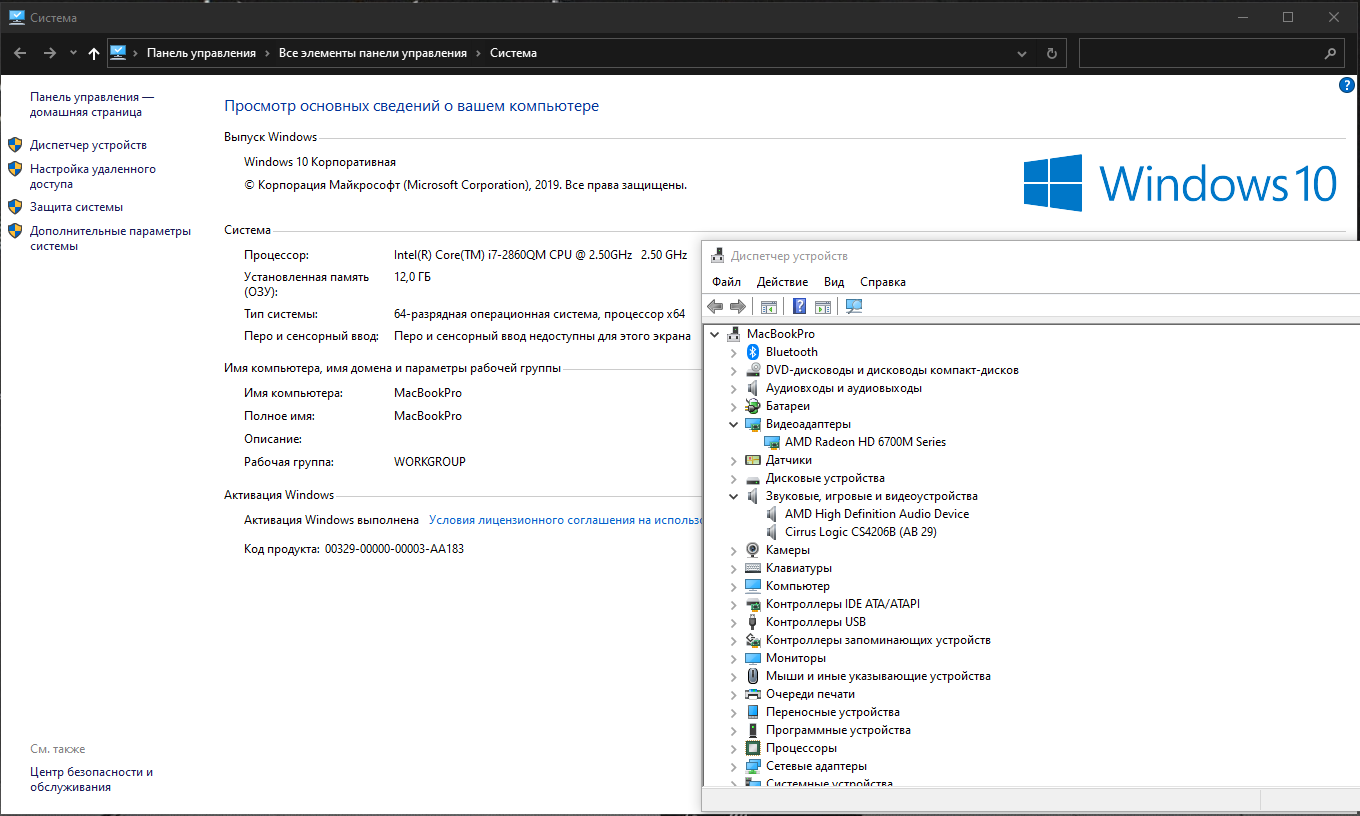Expand the Камеры branch
This screenshot has height=816, width=1360.
pos(734,550)
